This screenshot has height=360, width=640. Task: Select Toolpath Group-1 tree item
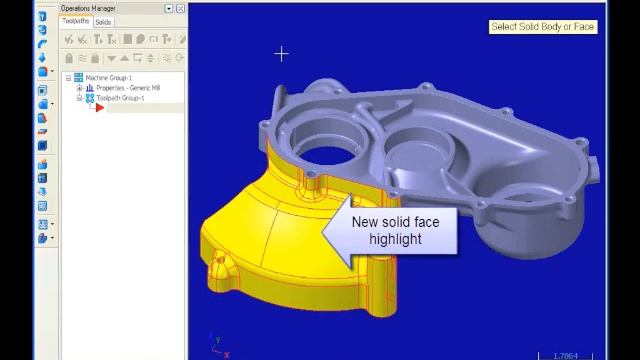coord(120,98)
